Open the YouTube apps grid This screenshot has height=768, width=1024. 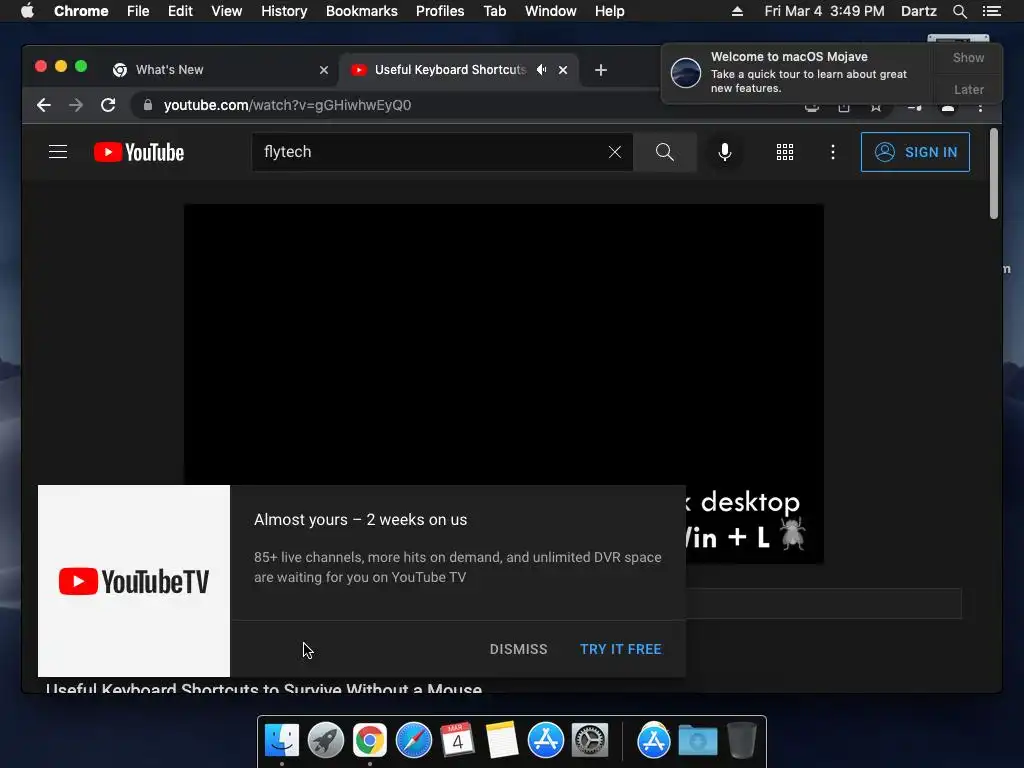coord(785,152)
